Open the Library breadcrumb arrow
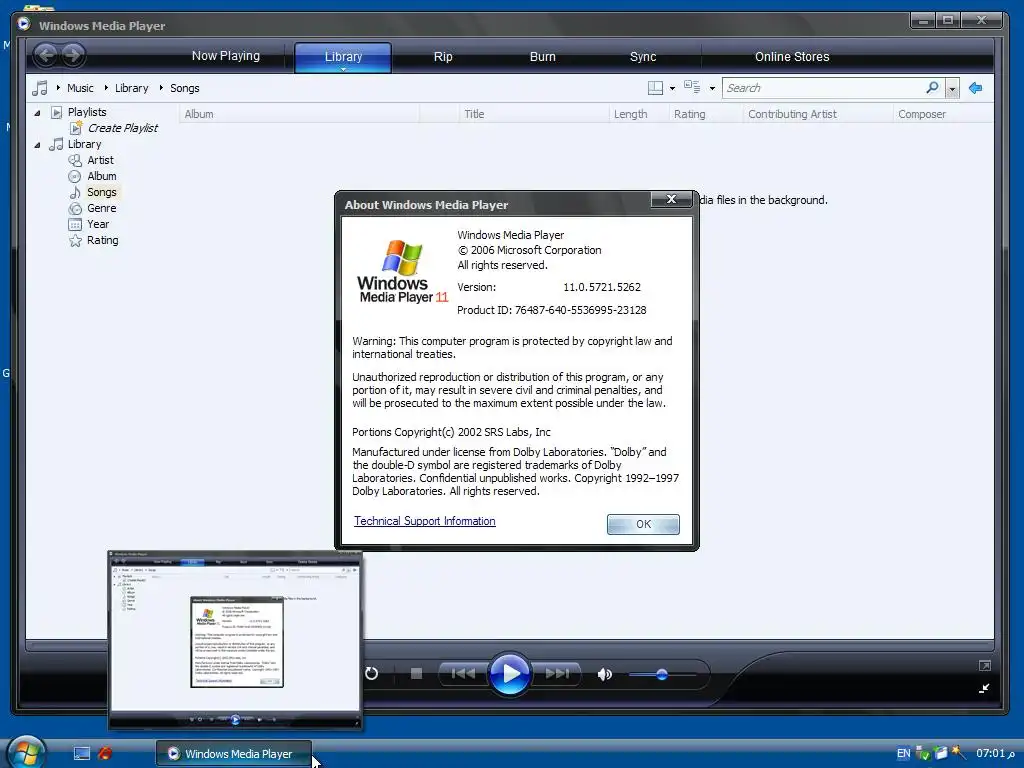Image resolution: width=1024 pixels, height=768 pixels. point(106,88)
